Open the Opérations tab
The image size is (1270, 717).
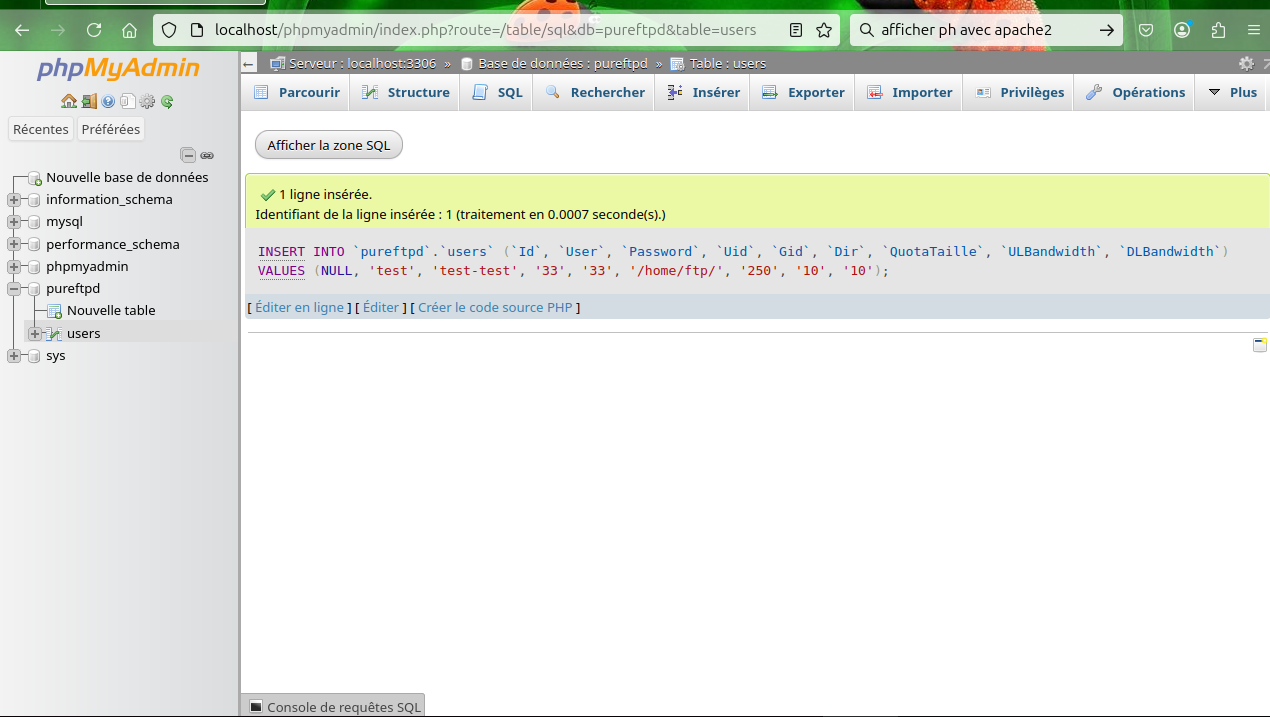(1135, 92)
